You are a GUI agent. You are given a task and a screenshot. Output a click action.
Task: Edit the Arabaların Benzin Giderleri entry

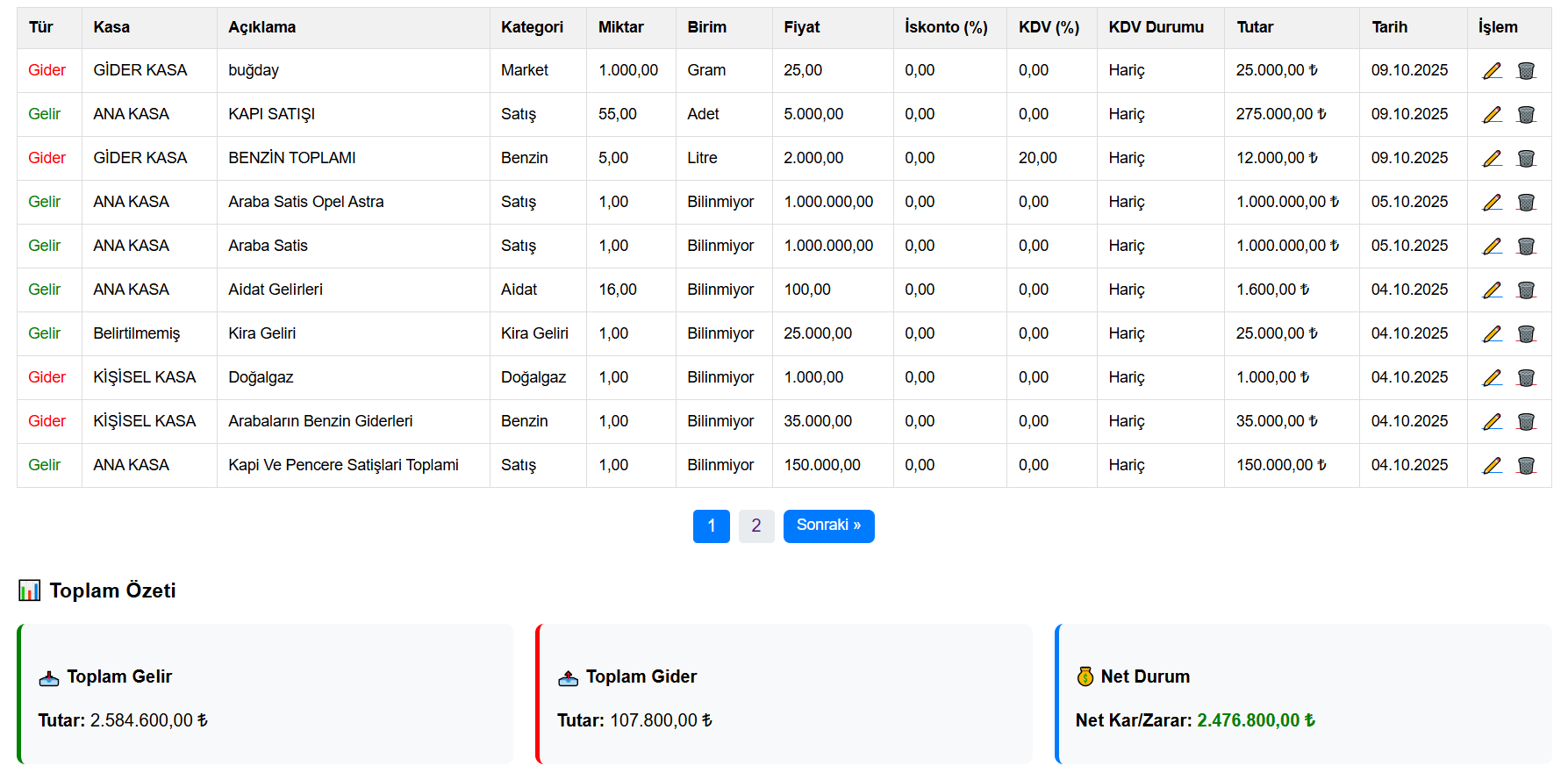(1492, 422)
